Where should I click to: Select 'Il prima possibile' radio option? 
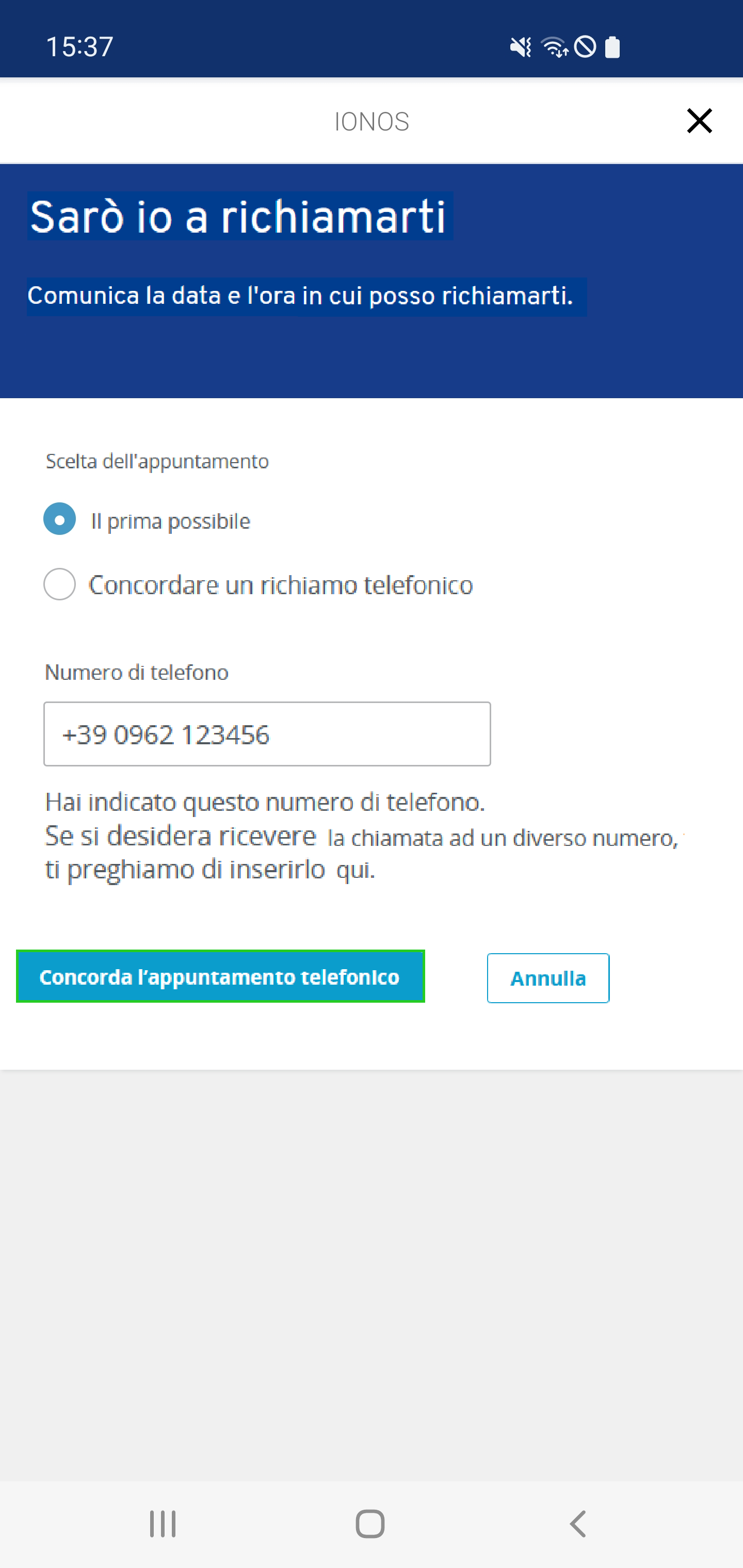pos(60,518)
